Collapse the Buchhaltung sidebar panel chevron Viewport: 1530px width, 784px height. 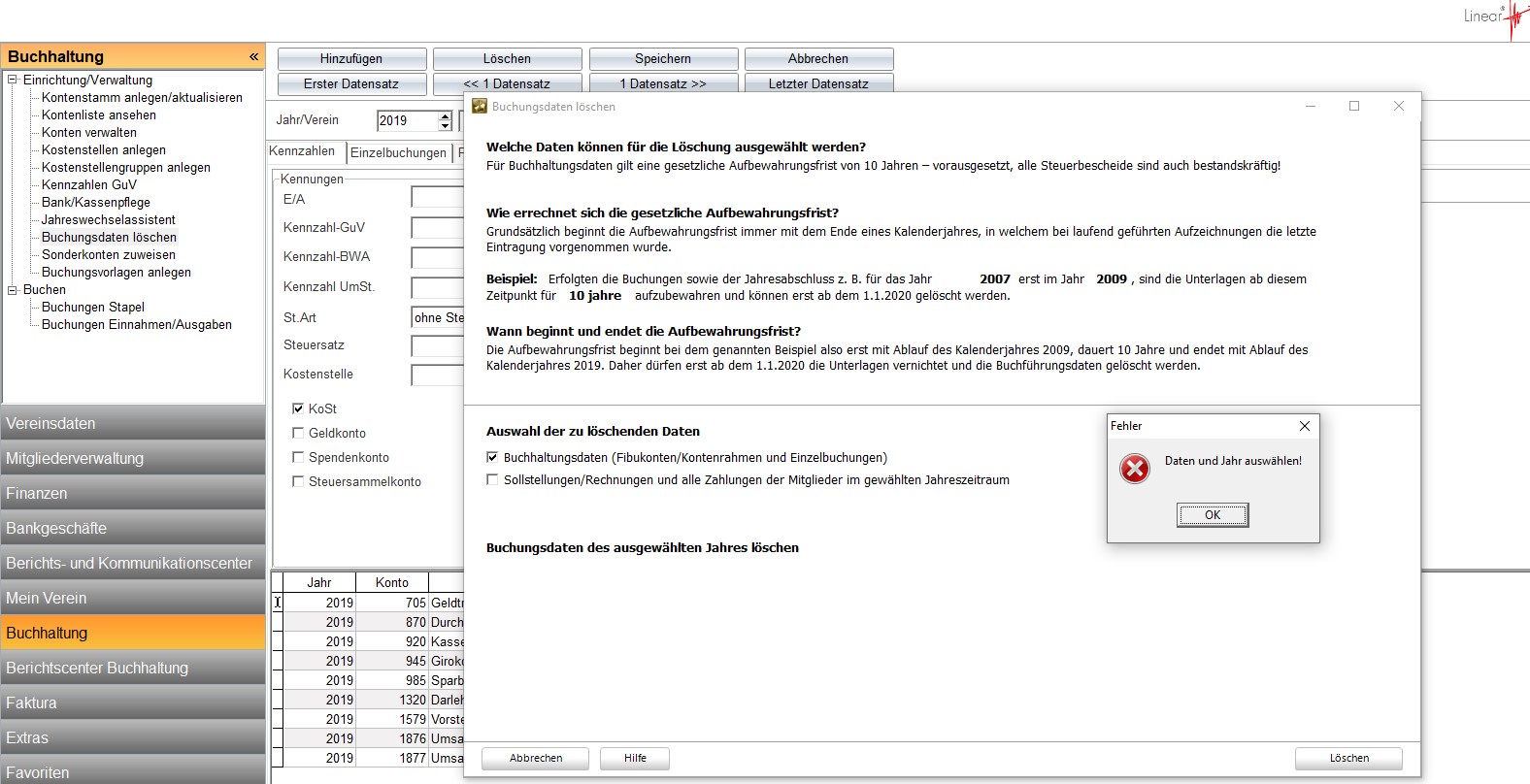click(253, 56)
